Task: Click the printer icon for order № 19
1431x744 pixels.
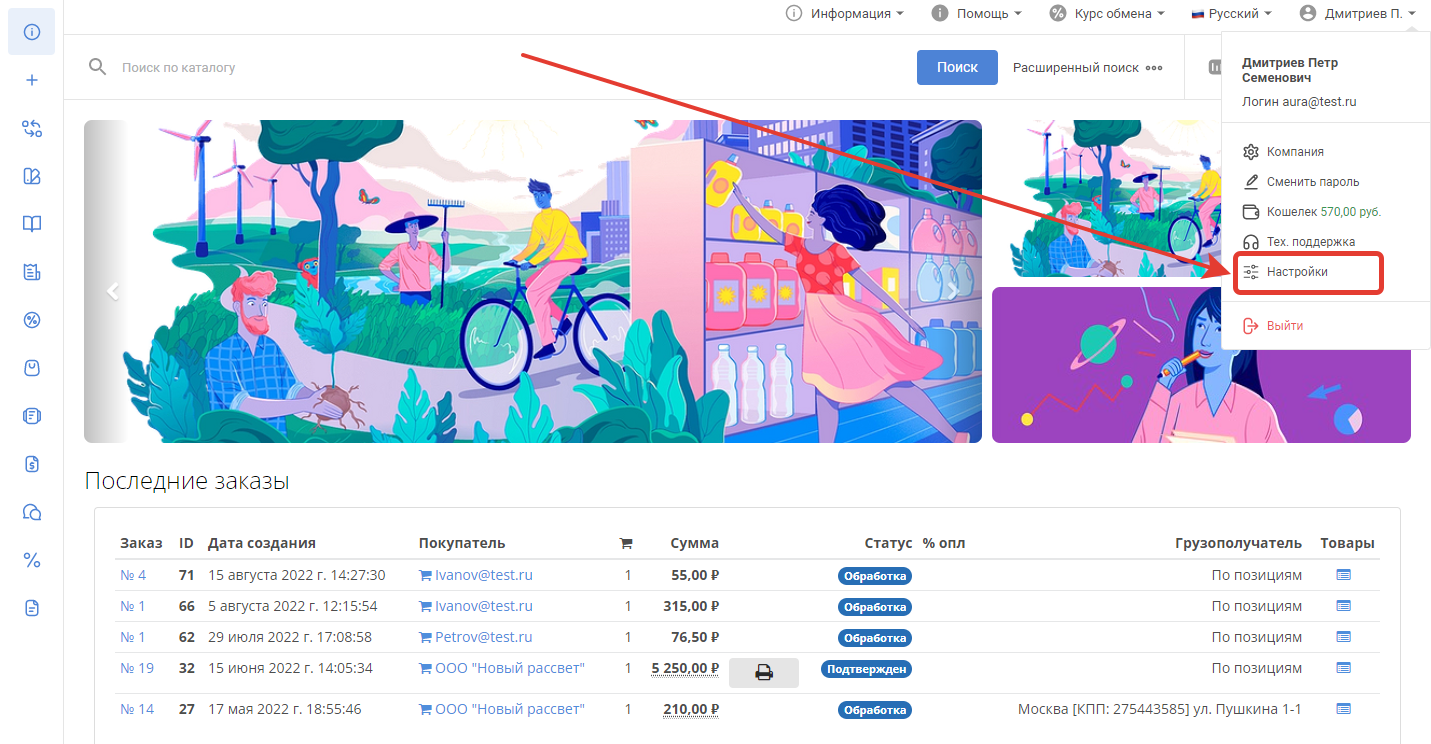Action: point(764,673)
